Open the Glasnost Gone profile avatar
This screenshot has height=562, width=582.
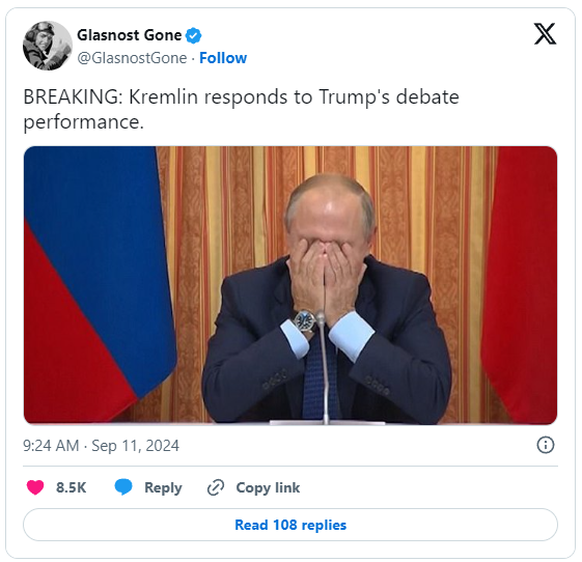tap(48, 46)
